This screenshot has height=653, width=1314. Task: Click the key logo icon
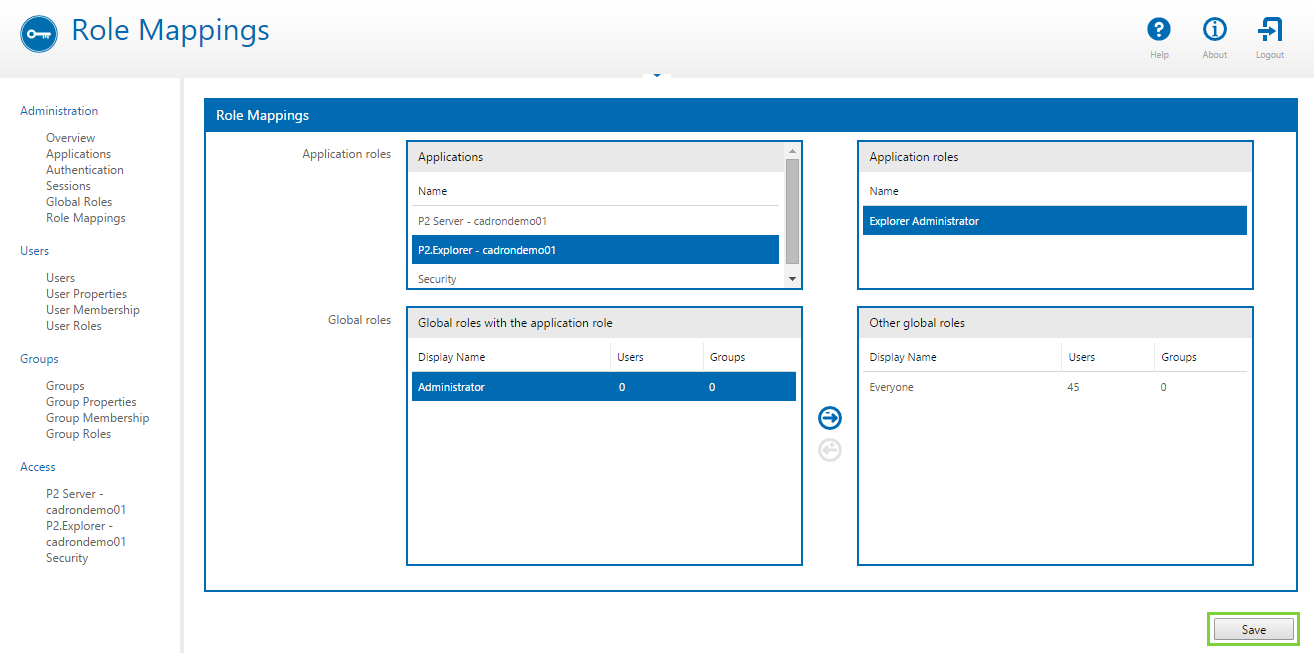tap(39, 33)
